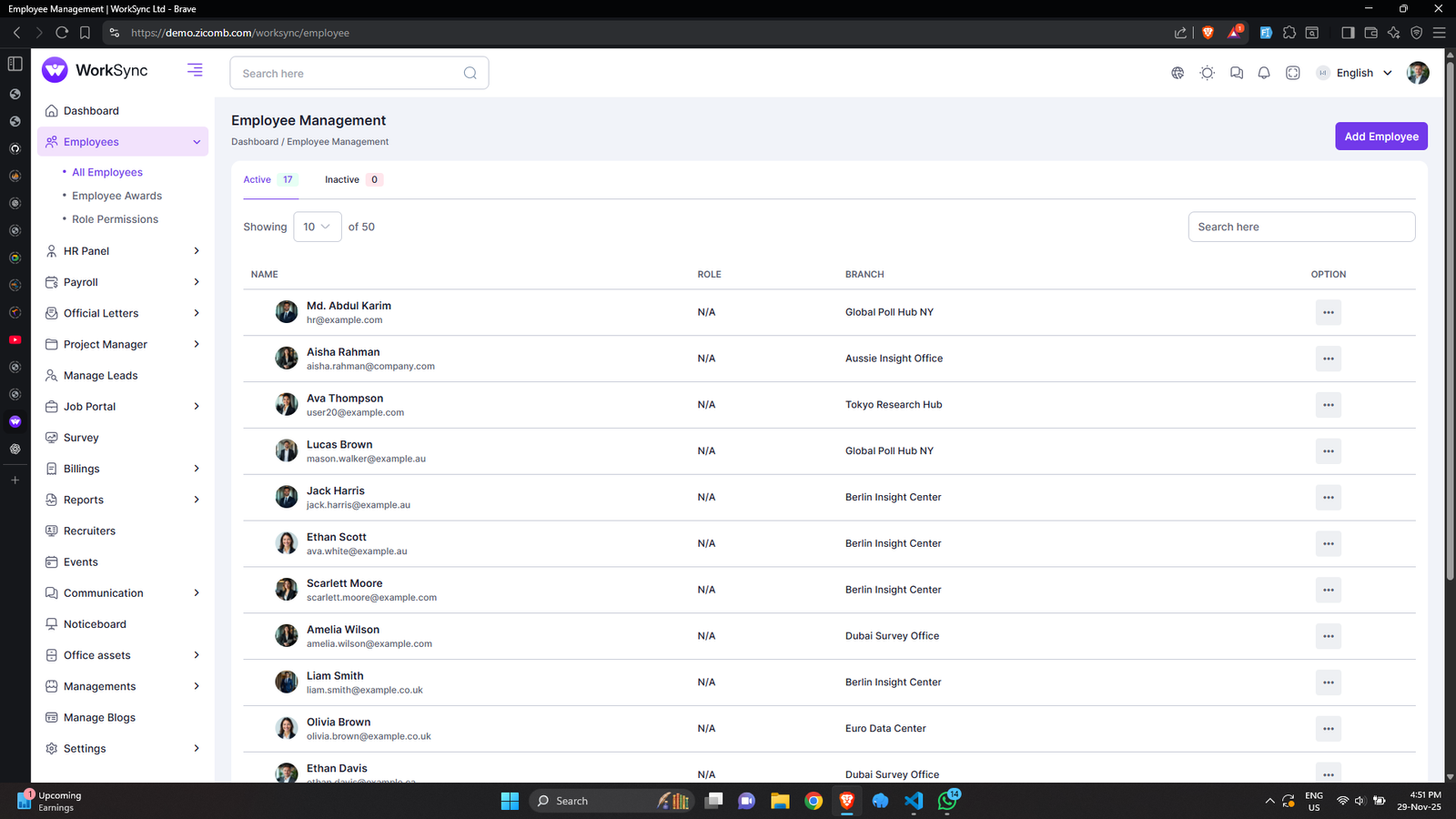Image resolution: width=1456 pixels, height=819 pixels.
Task: Open the rows-per-page dropdown showing 10
Action: click(x=317, y=227)
